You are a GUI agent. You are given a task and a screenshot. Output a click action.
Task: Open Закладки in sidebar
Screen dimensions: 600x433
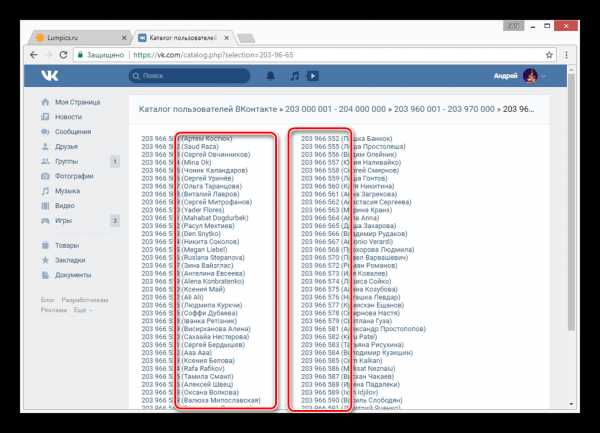[x=70, y=260]
